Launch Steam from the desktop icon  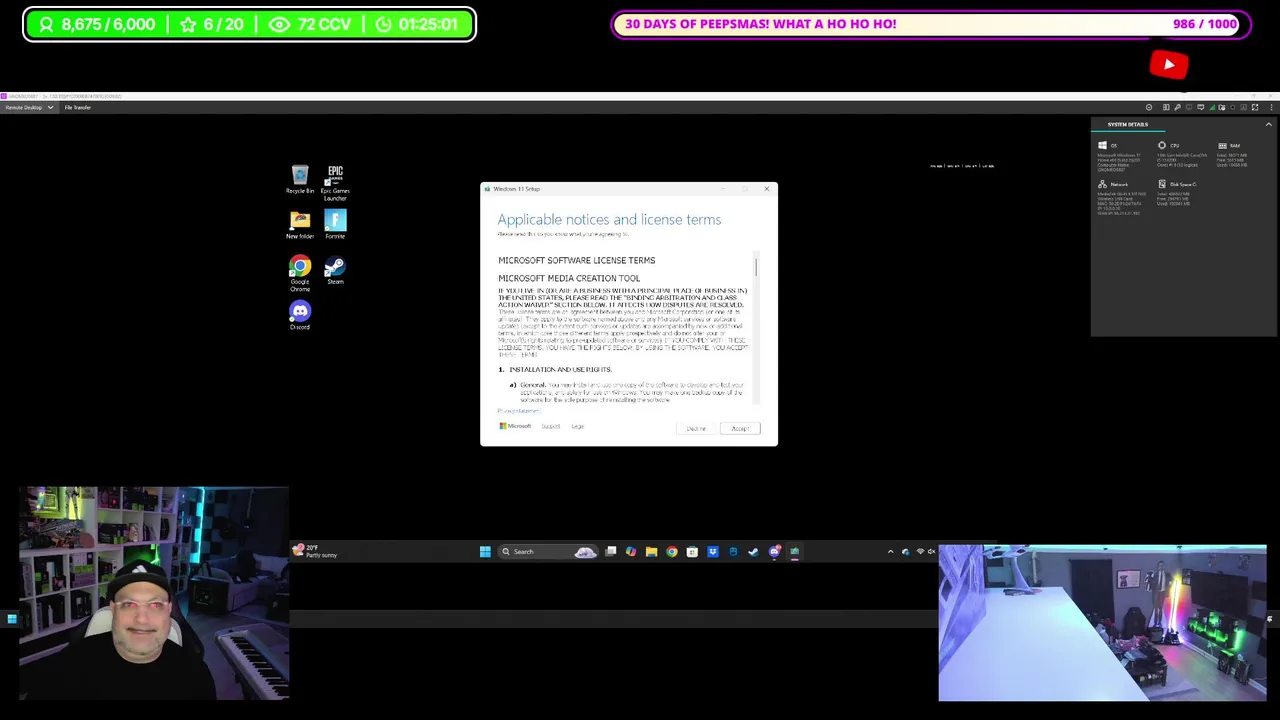[335, 270]
